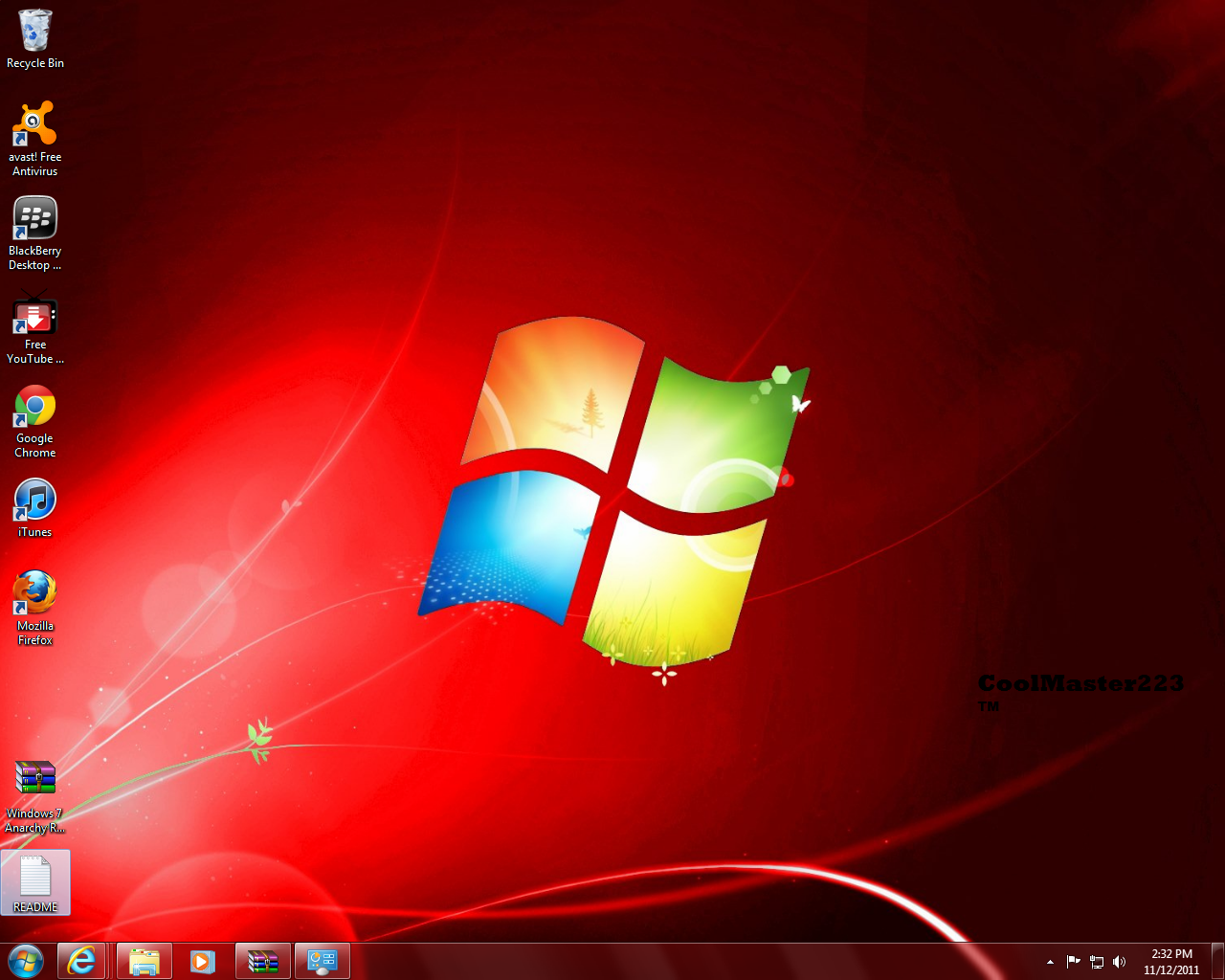The width and height of the screenshot is (1225, 980).
Task: Open the system utility pinned on the taskbar
Action: click(322, 960)
